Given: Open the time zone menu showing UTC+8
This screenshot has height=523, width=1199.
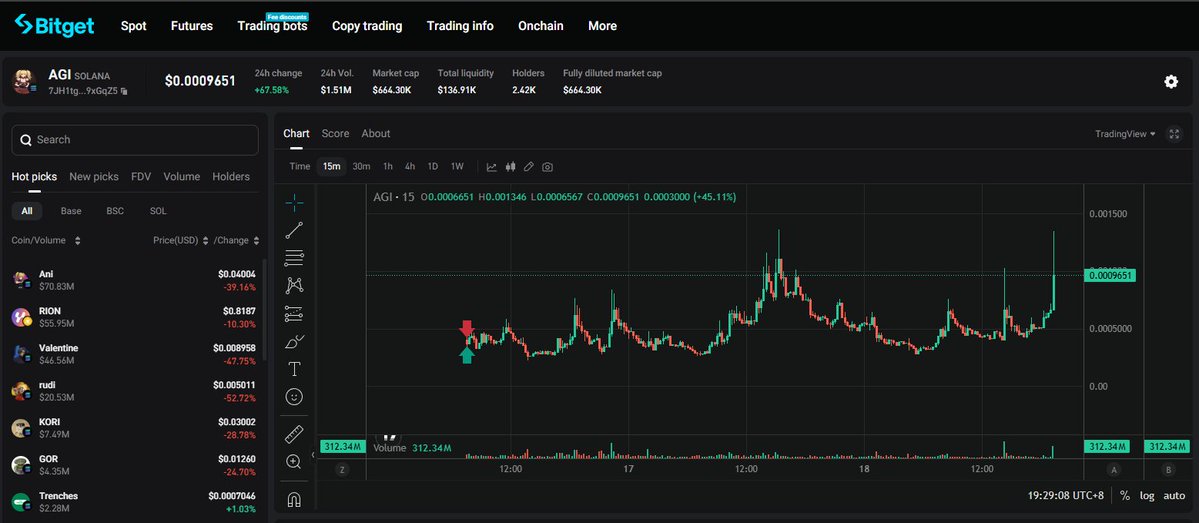Looking at the screenshot, I should pos(1066,495).
